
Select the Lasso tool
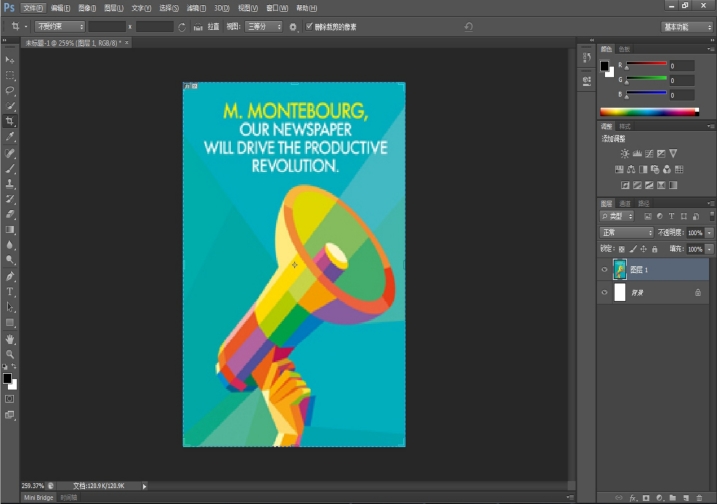(10, 90)
